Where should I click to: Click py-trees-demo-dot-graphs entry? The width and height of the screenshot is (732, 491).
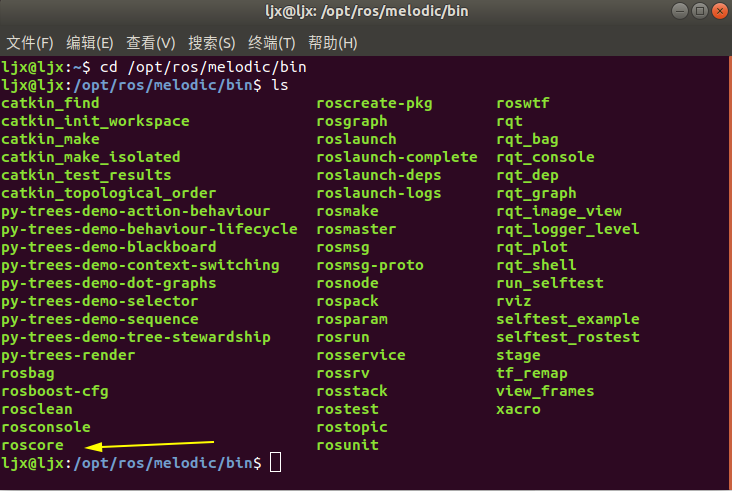109,283
